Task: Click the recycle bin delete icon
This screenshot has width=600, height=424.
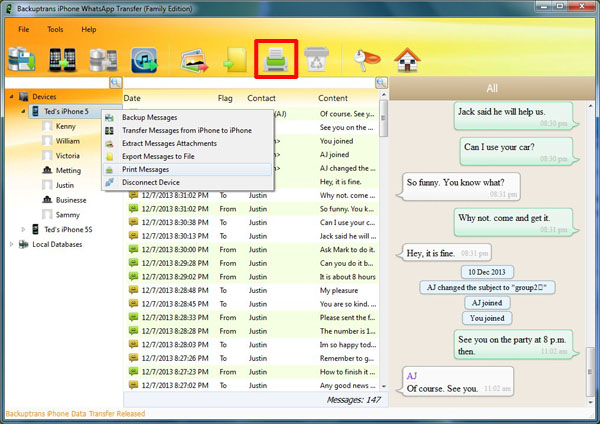Action: tap(316, 59)
